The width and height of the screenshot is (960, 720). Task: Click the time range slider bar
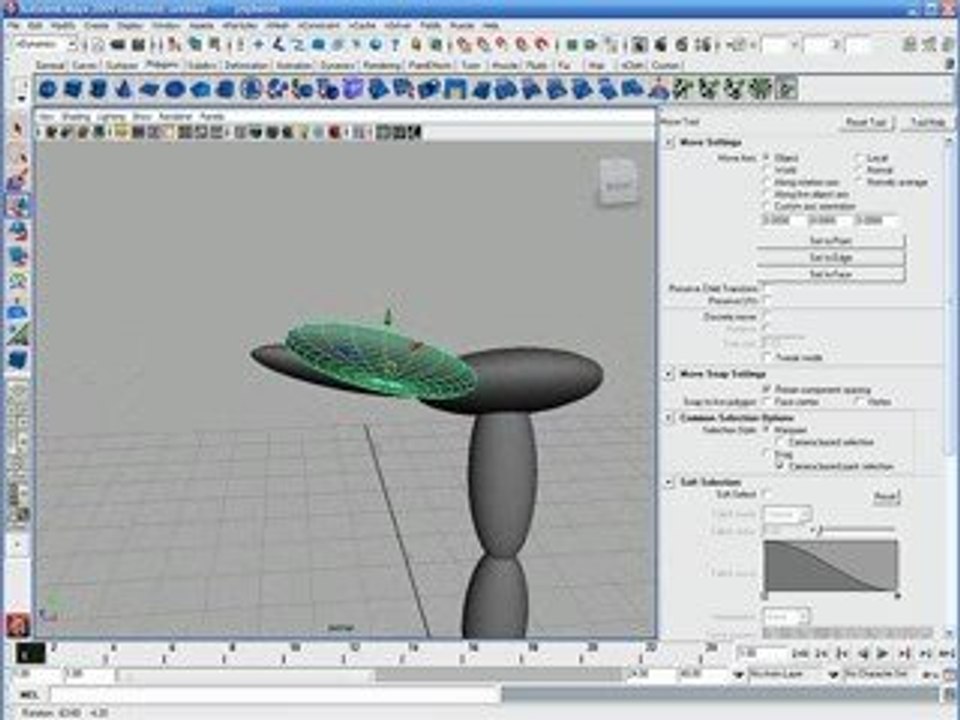(247, 675)
